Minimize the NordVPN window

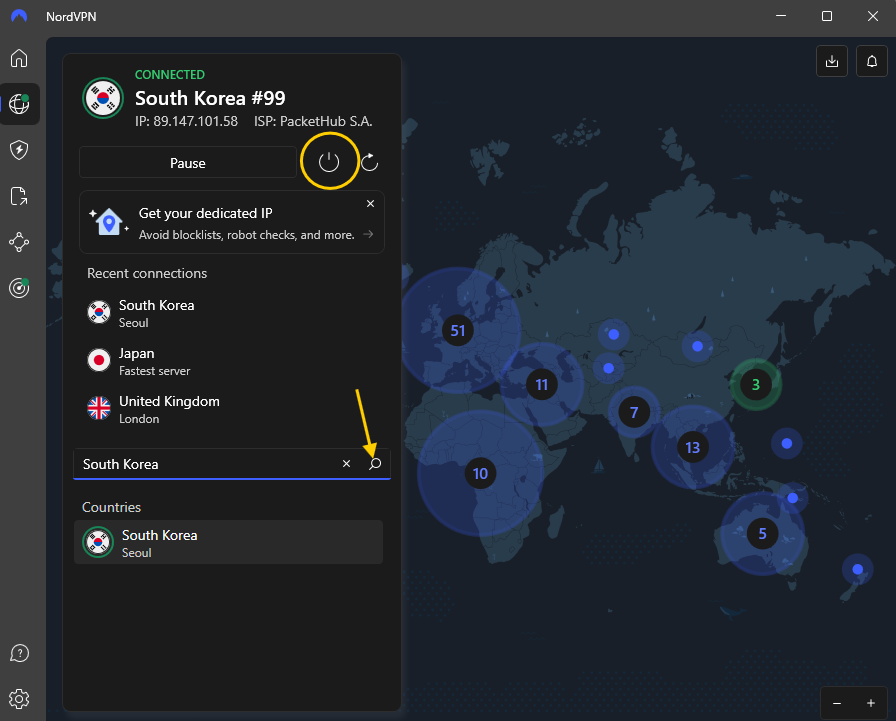(x=781, y=16)
